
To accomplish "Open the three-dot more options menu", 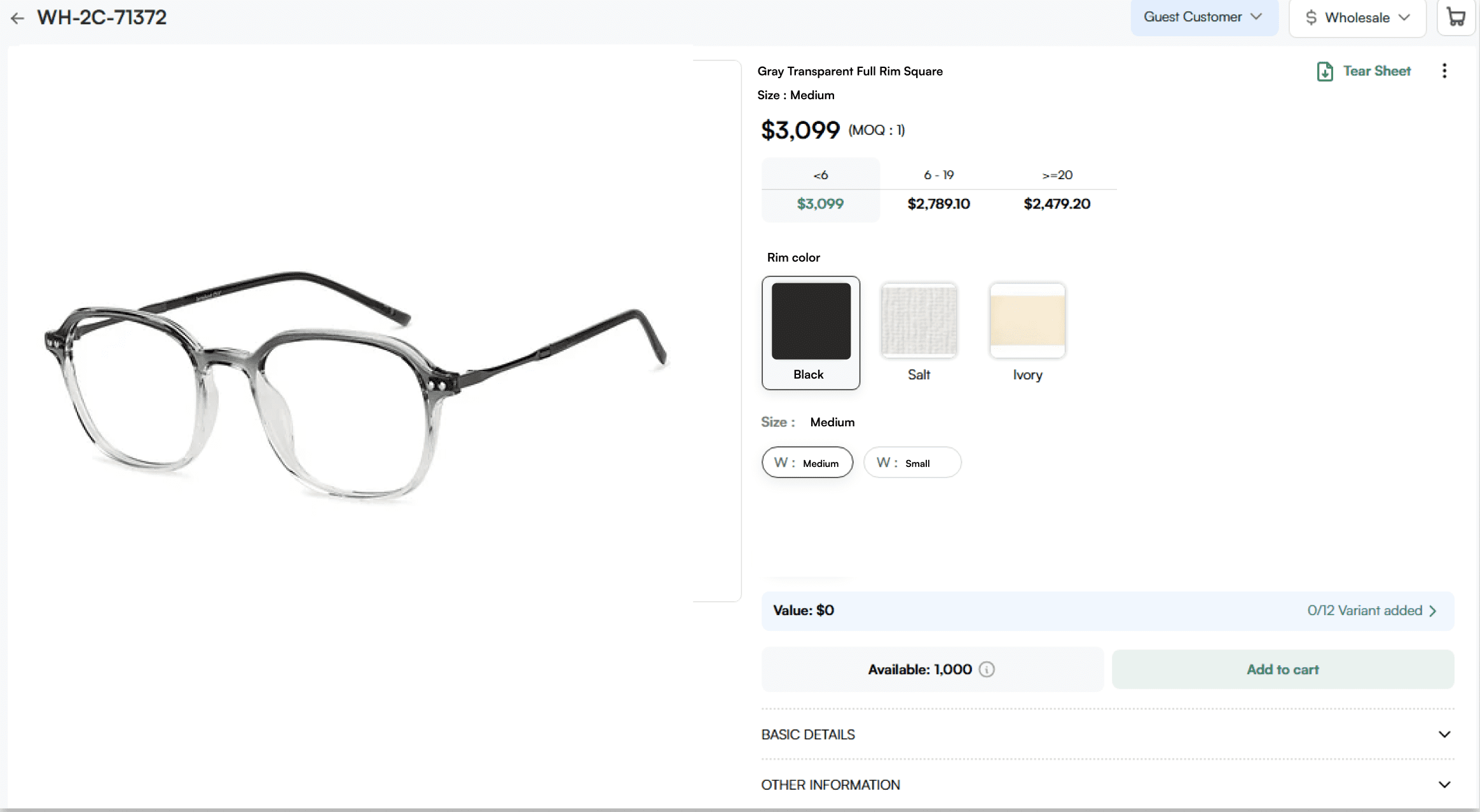I will point(1444,71).
